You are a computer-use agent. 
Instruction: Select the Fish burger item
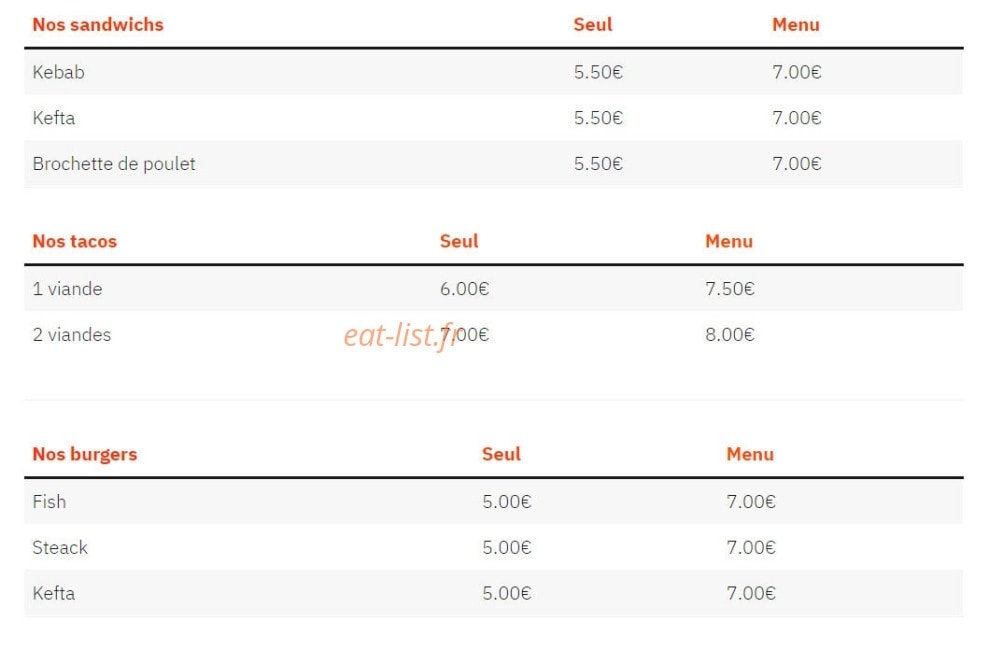(x=49, y=502)
